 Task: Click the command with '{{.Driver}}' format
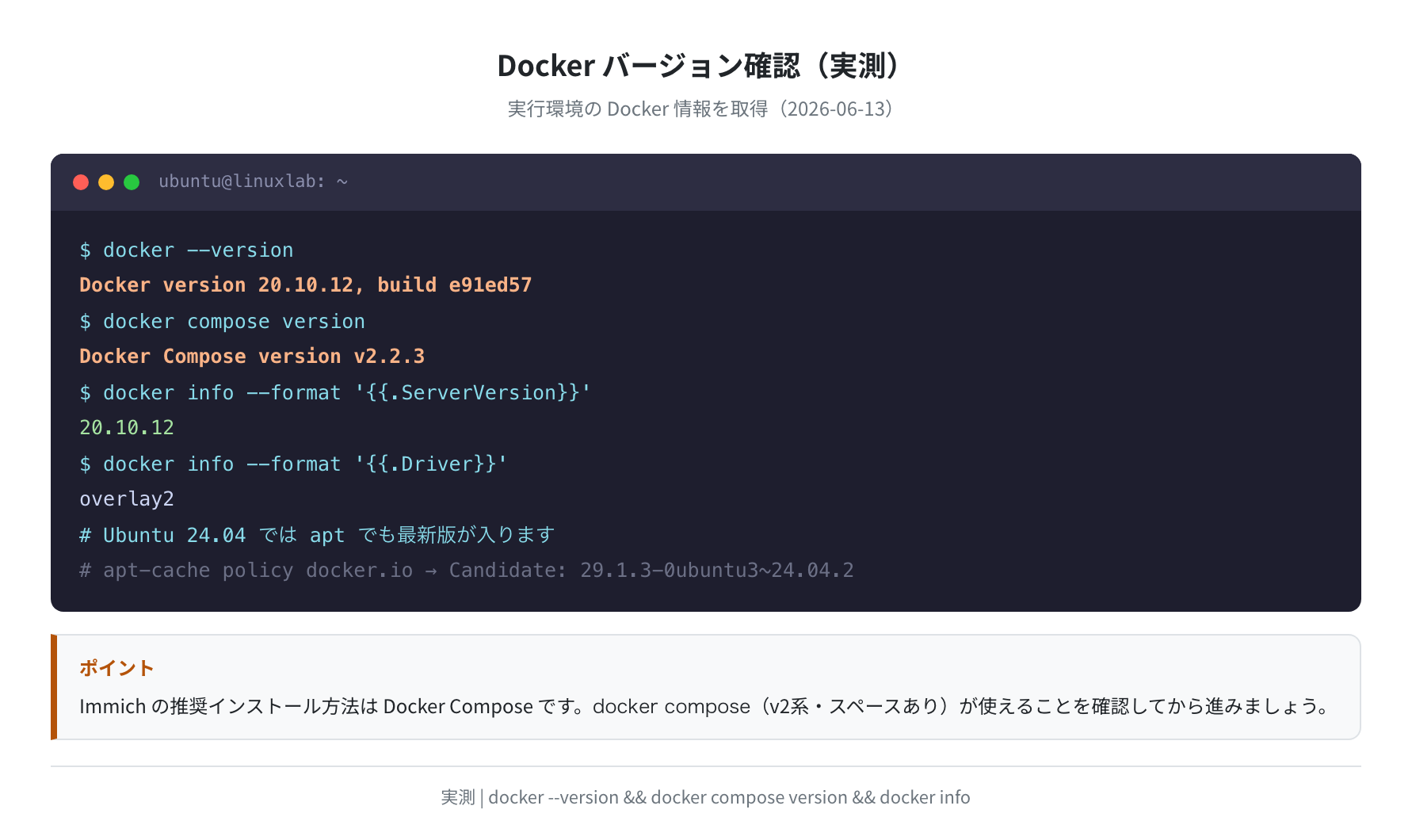(293, 464)
